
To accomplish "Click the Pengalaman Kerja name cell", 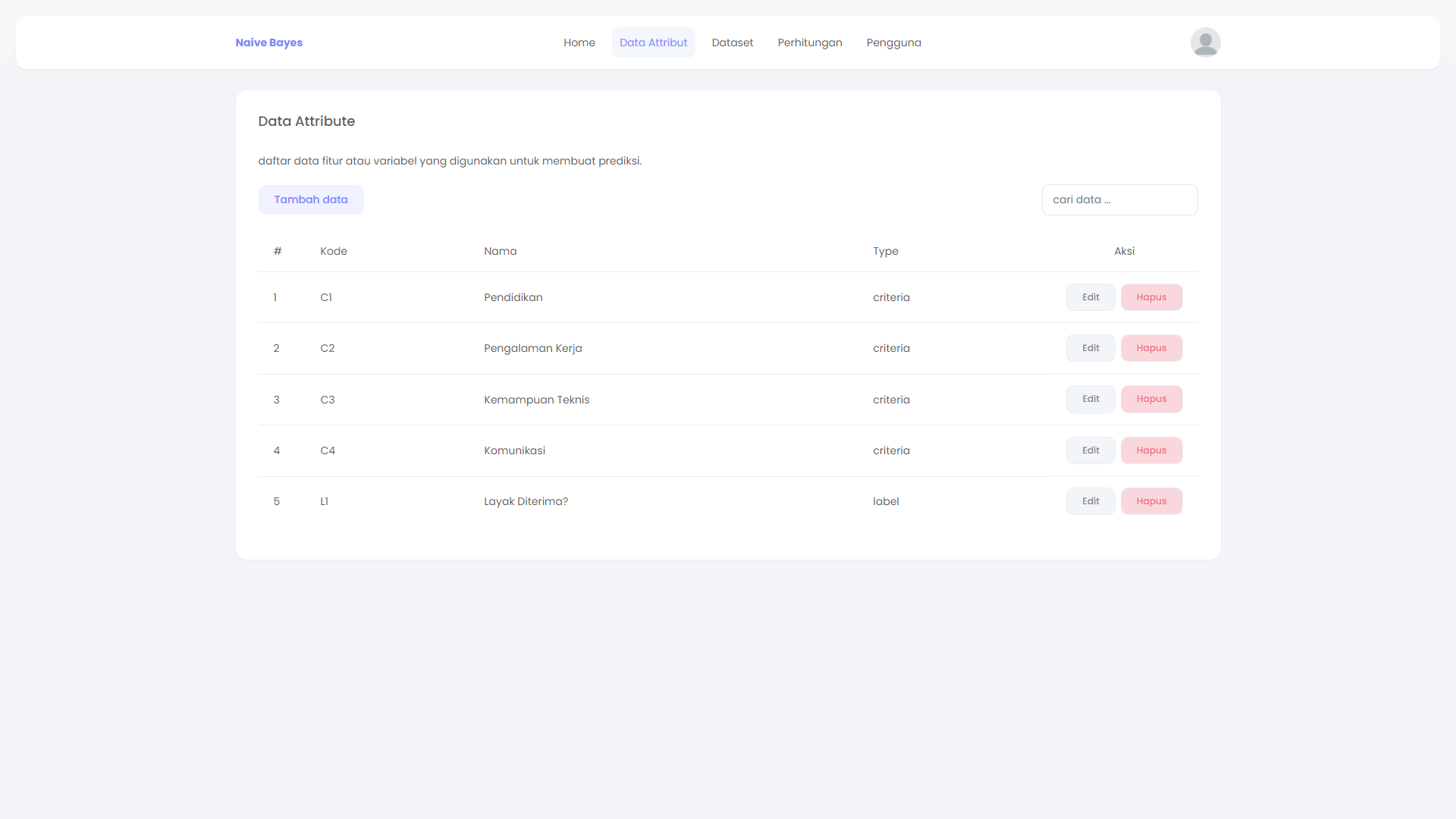I will click(533, 348).
